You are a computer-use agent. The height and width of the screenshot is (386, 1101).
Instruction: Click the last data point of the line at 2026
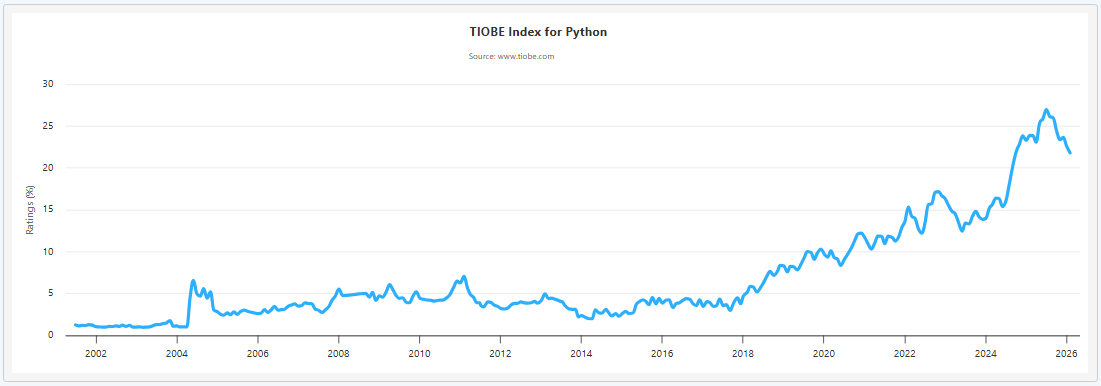coord(1070,153)
